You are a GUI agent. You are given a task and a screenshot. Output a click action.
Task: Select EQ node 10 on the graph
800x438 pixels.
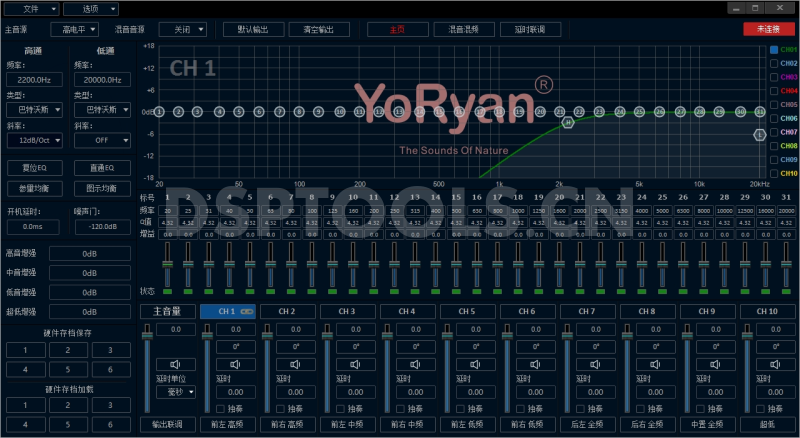tap(340, 112)
